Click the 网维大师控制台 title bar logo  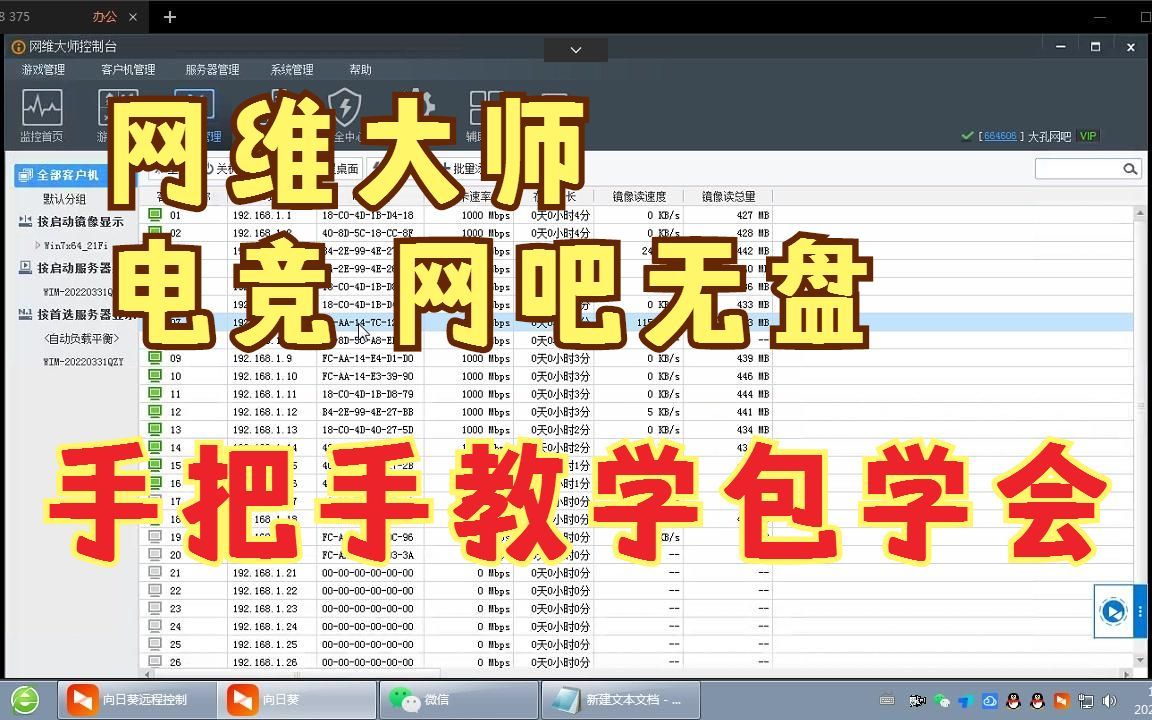[18, 46]
